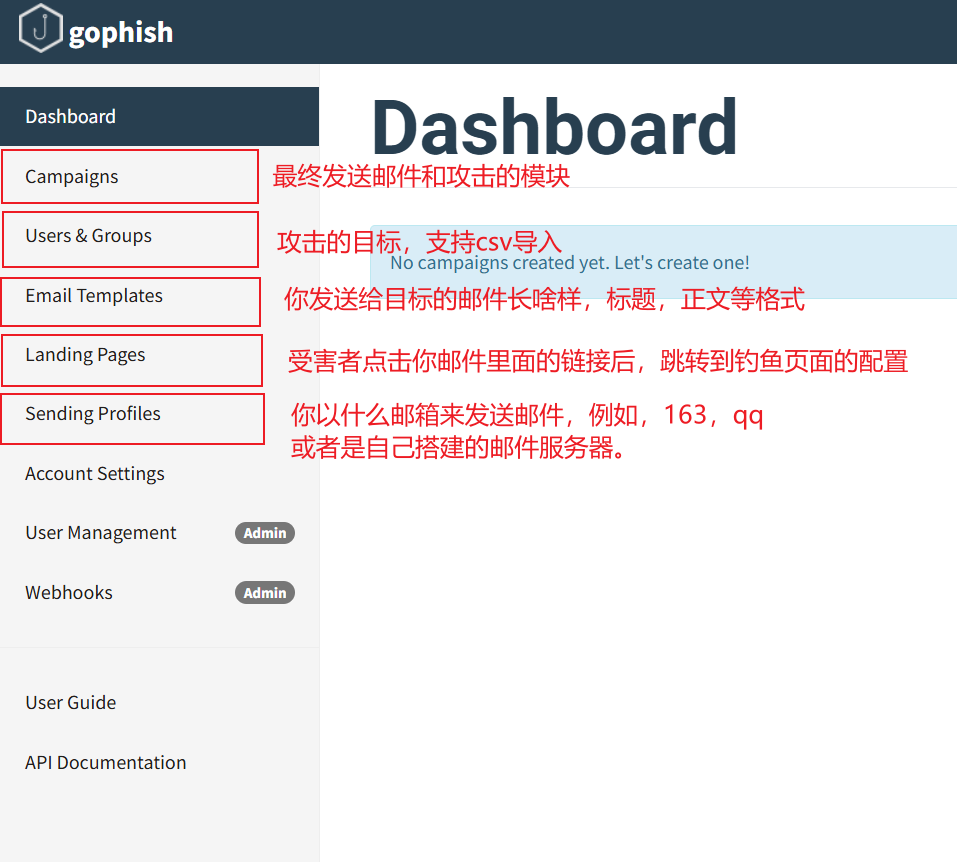Go to User Management
Viewport: 957px width, 862px height.
[x=101, y=533]
